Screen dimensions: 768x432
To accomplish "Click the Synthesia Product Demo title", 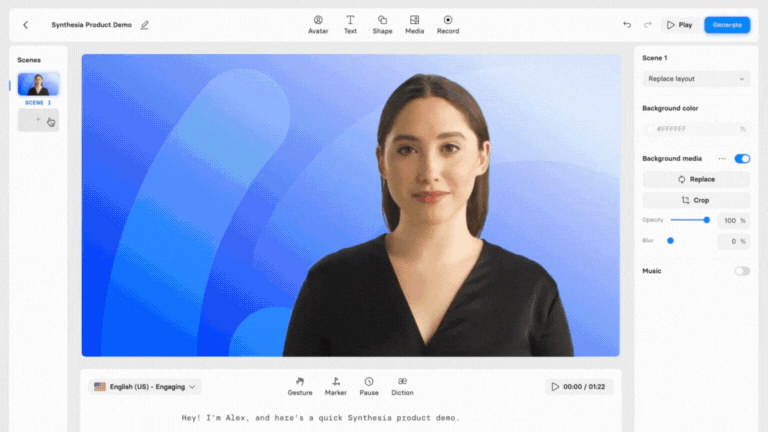I will tap(92, 25).
